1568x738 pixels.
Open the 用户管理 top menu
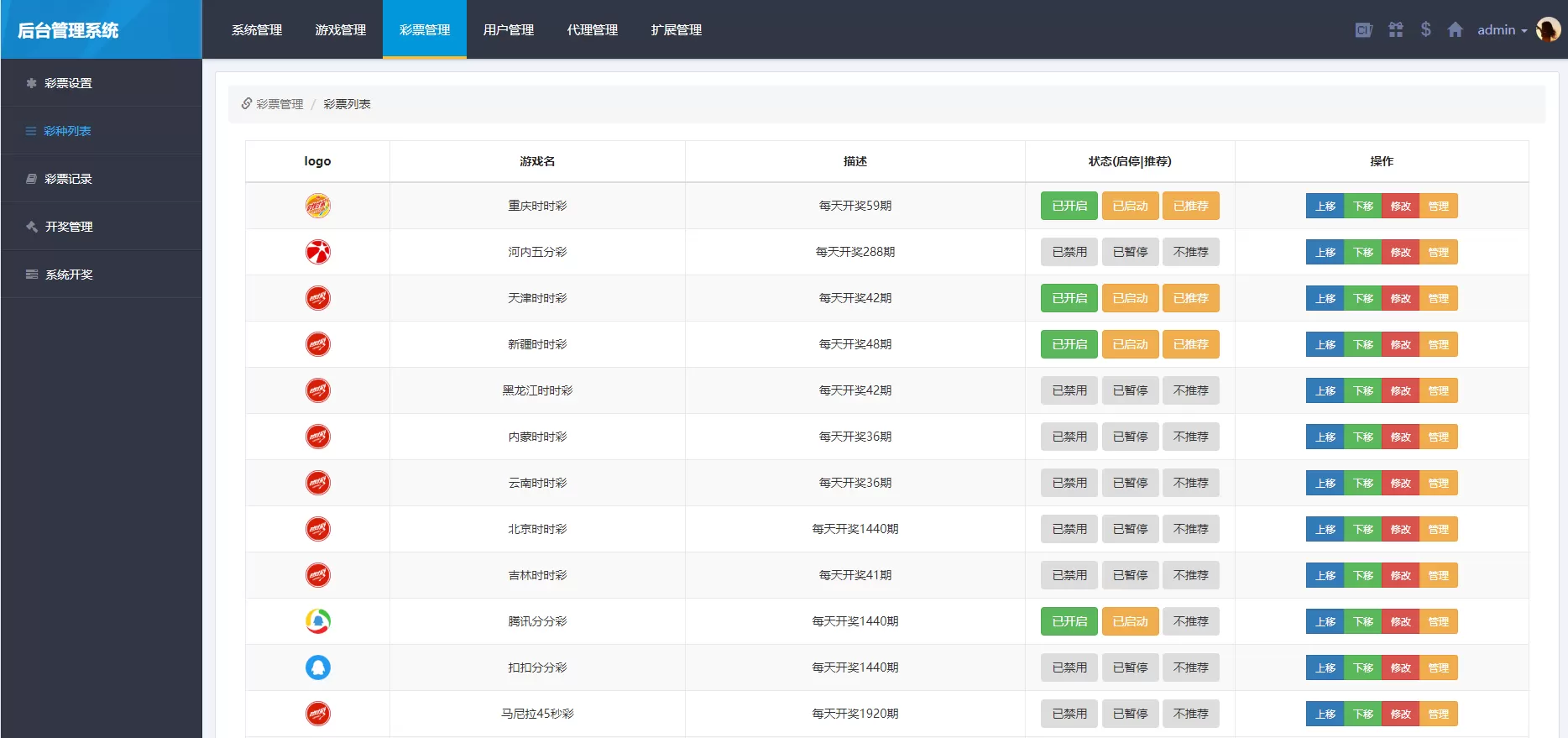click(509, 30)
